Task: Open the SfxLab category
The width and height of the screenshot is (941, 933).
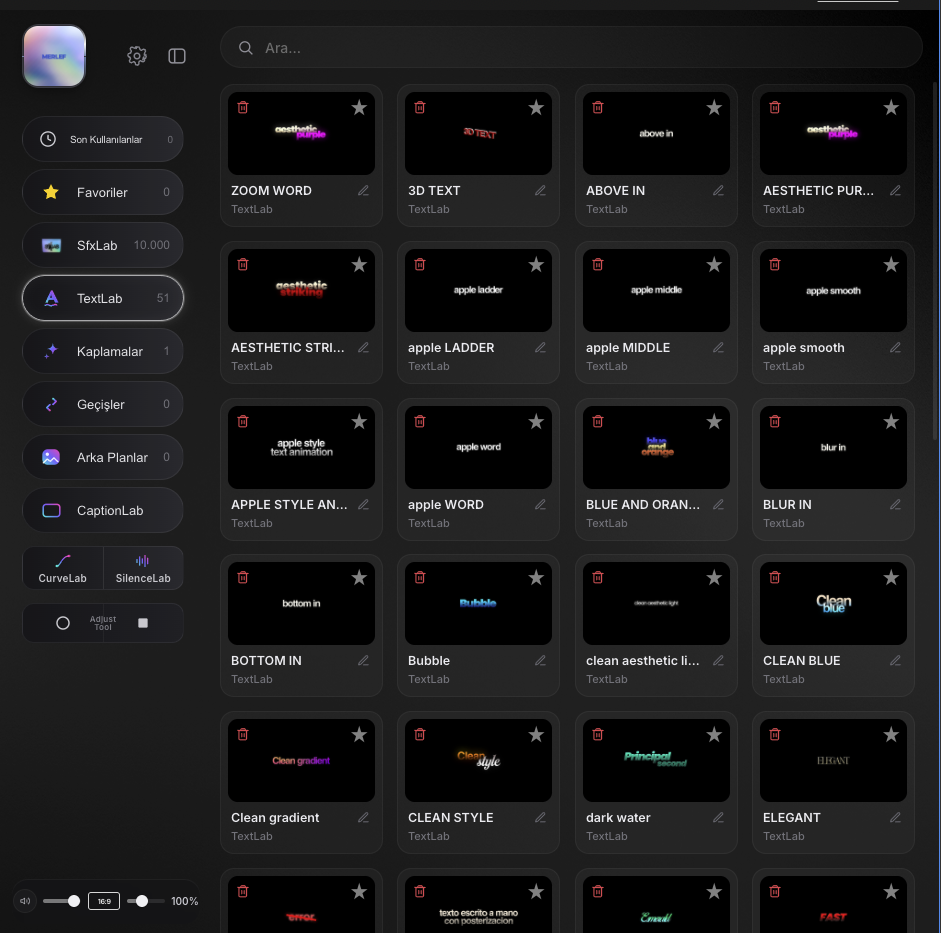Action: pyautogui.click(x=103, y=245)
